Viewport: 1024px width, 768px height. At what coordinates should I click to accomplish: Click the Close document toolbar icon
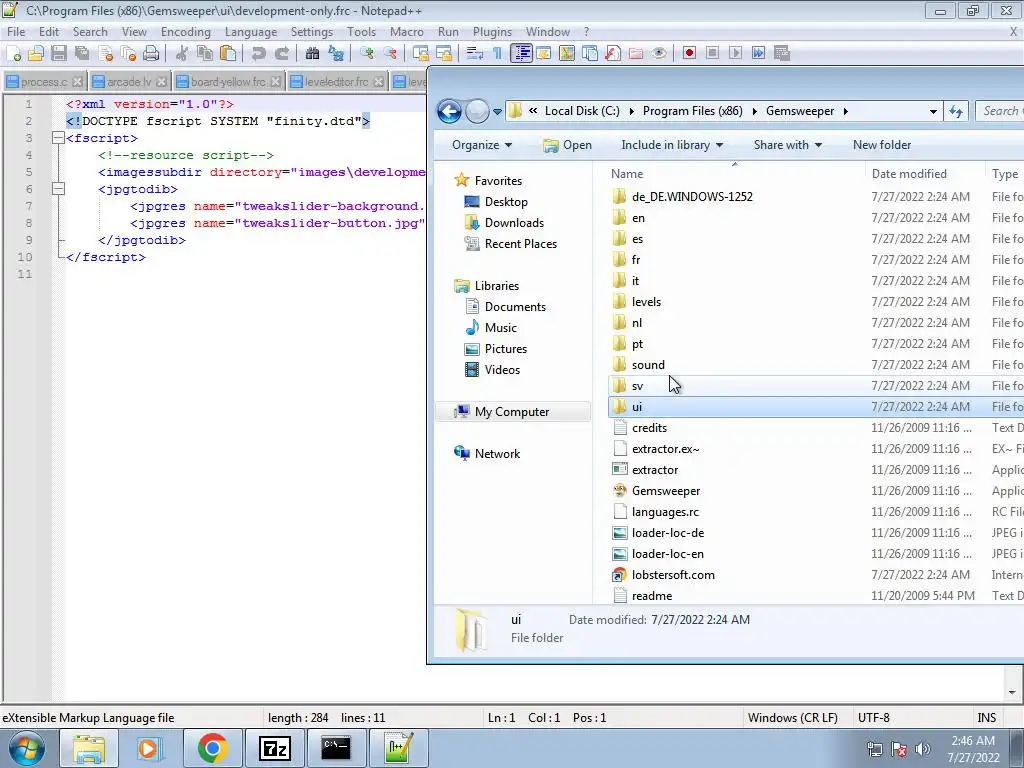[106, 54]
